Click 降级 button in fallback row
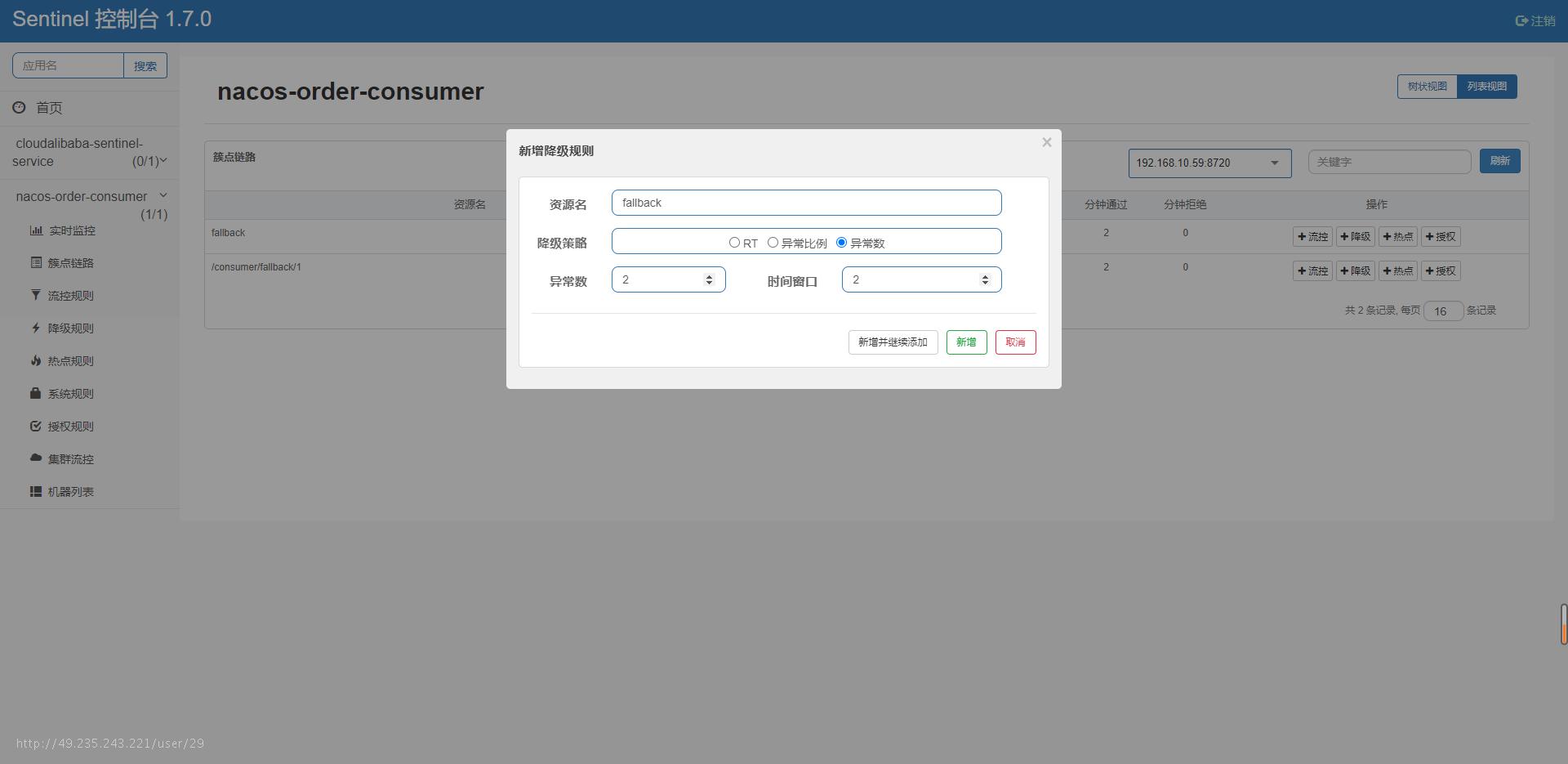Viewport: 1568px width, 764px height. point(1355,237)
